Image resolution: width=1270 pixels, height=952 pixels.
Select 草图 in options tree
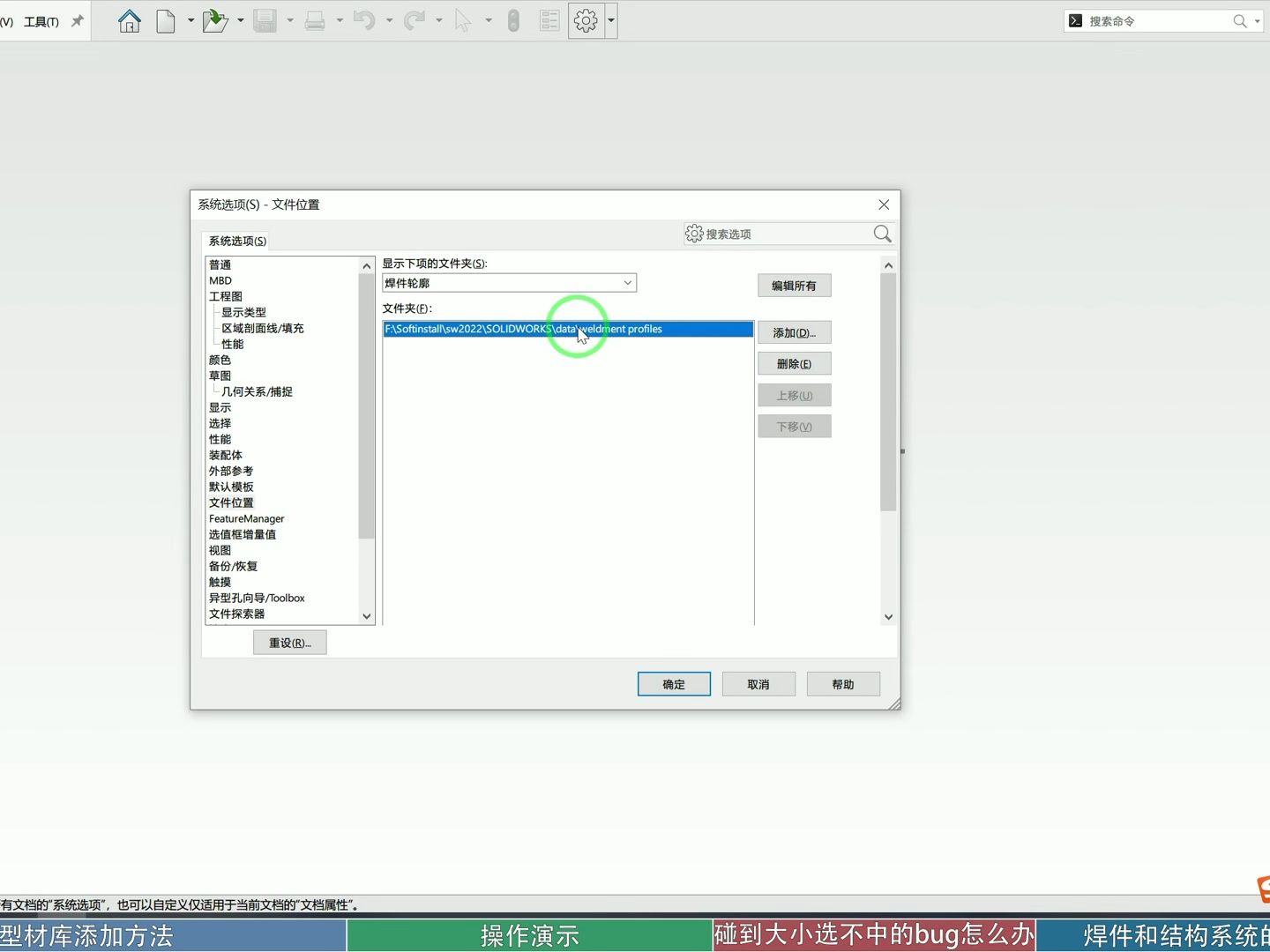coord(220,376)
